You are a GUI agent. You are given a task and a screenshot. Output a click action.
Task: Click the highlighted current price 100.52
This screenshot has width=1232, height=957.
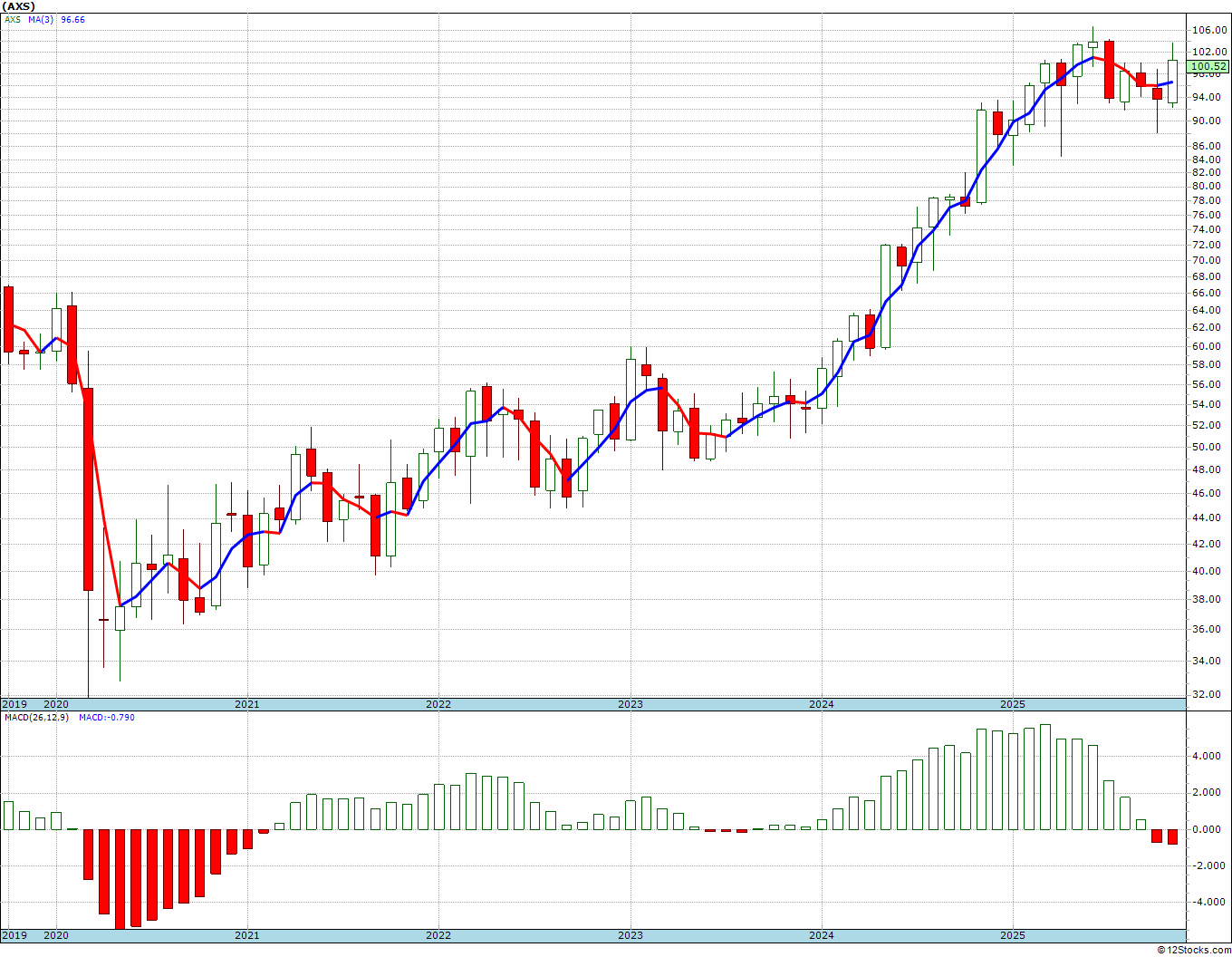1208,66
